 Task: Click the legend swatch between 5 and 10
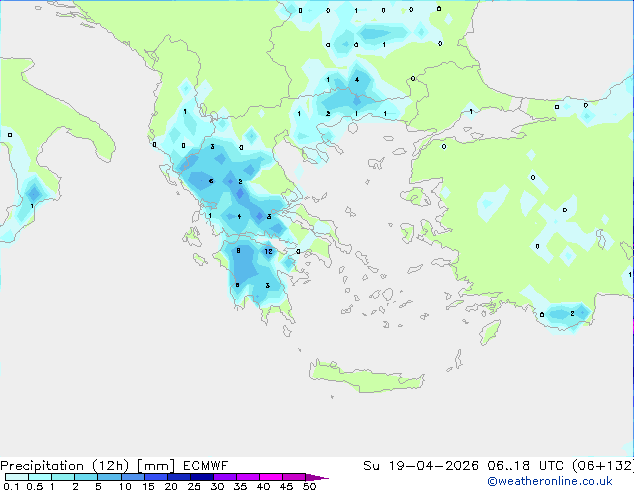(109, 477)
